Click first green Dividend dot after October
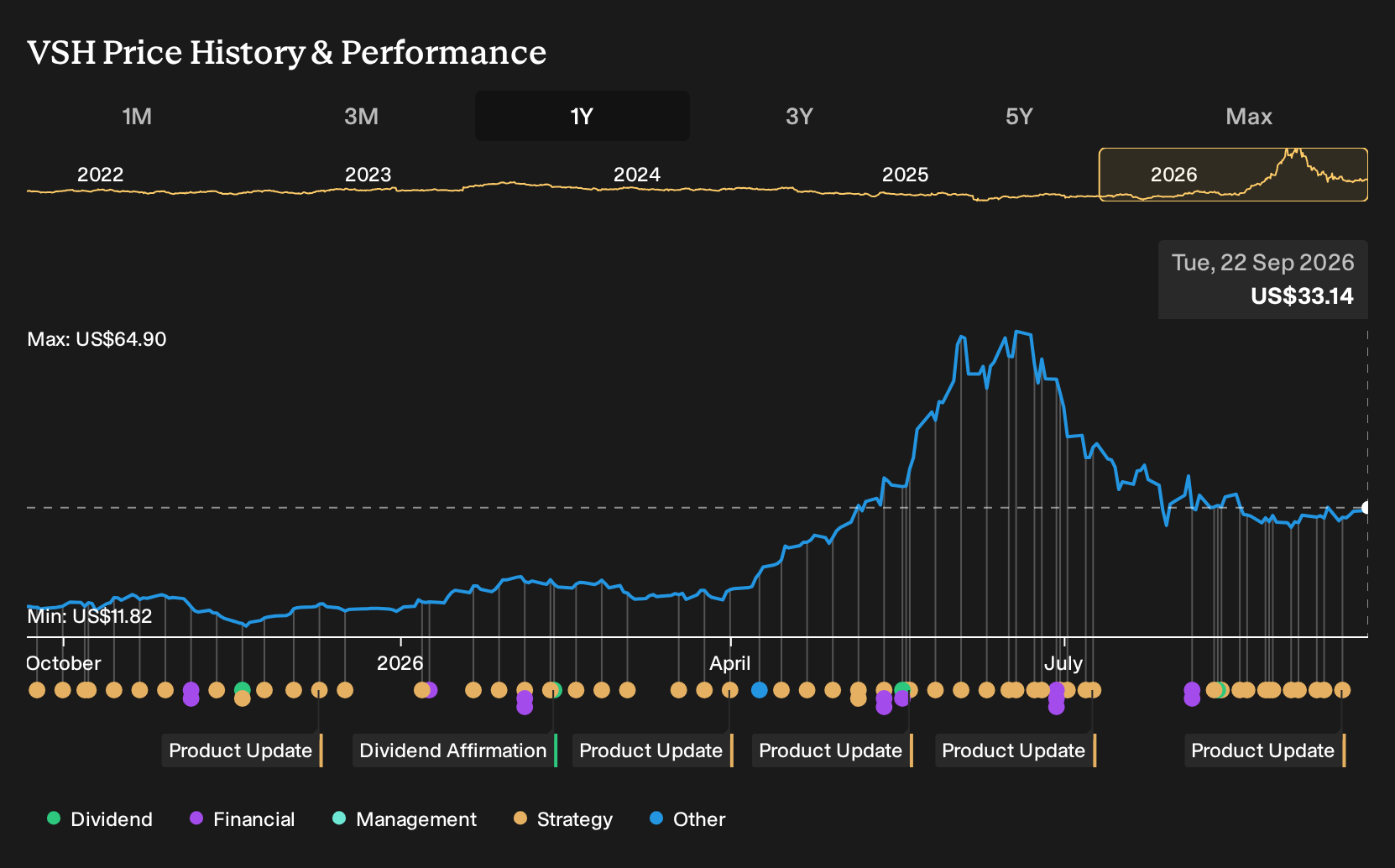This screenshot has width=1395, height=868. pos(243,690)
